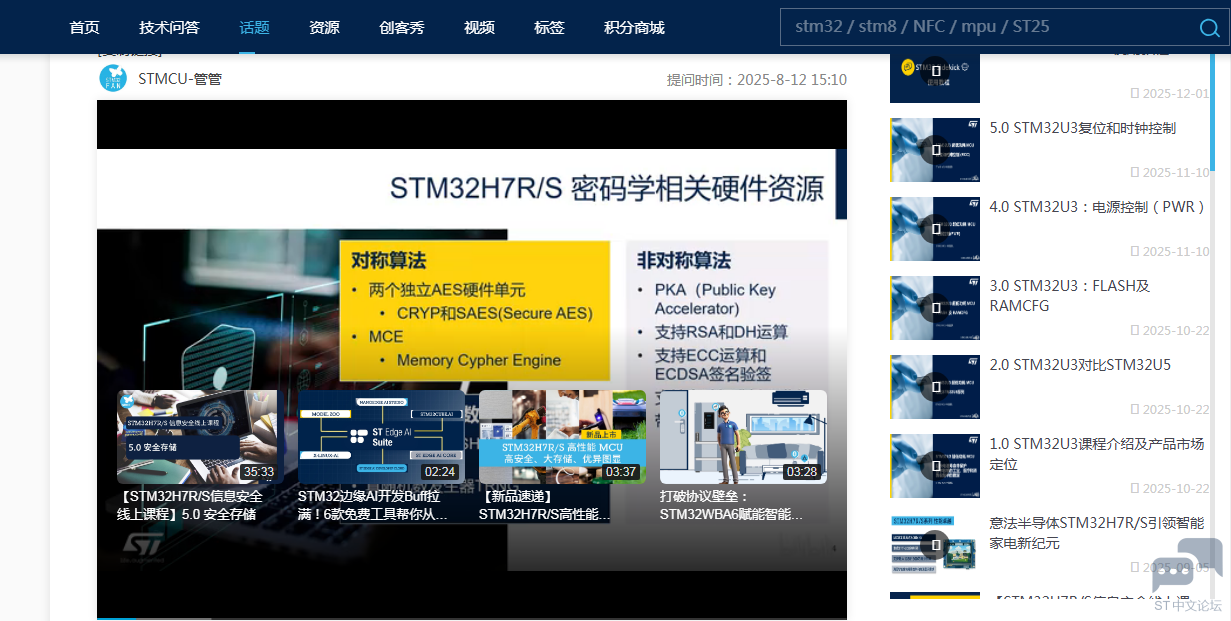This screenshot has height=621, width=1231.
Task: Open the 视频 navigation item
Action: (x=479, y=27)
